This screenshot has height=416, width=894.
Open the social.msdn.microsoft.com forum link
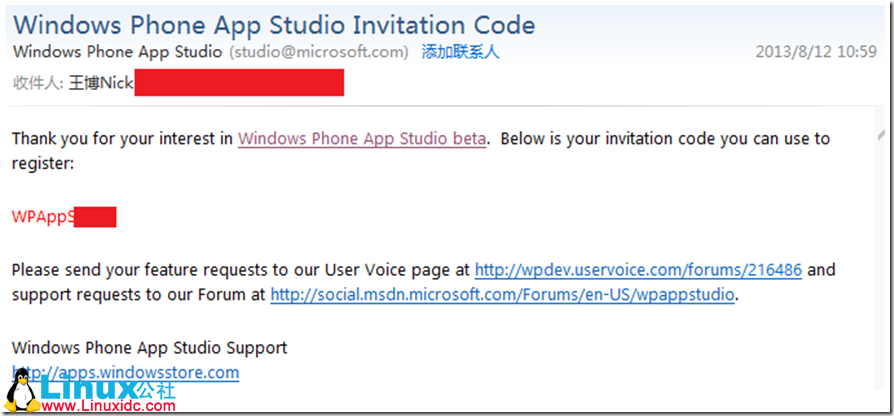coord(503,295)
